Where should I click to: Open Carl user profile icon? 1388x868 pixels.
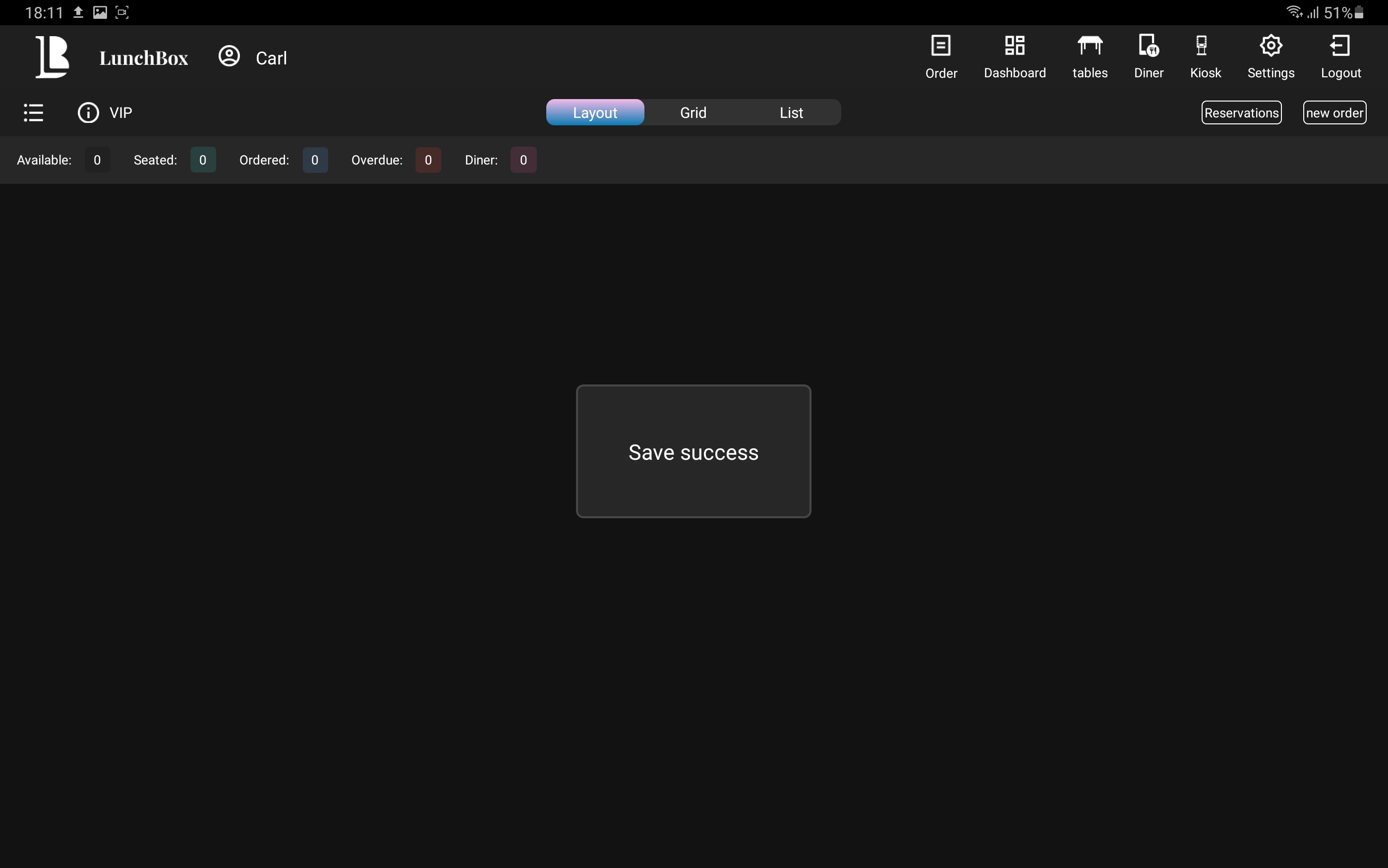(x=229, y=56)
